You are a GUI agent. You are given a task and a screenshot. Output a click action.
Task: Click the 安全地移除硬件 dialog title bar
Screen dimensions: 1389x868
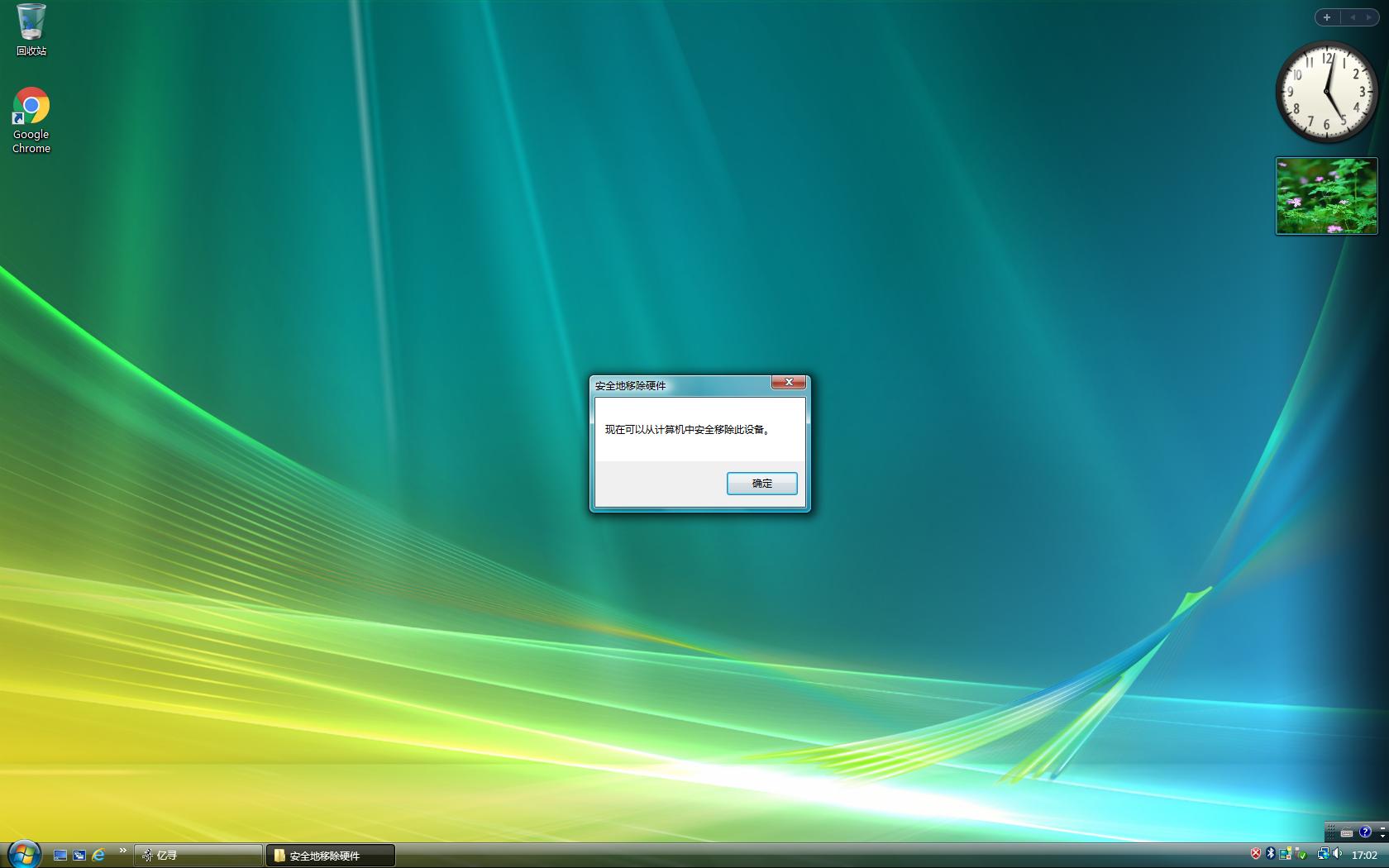coord(681,385)
